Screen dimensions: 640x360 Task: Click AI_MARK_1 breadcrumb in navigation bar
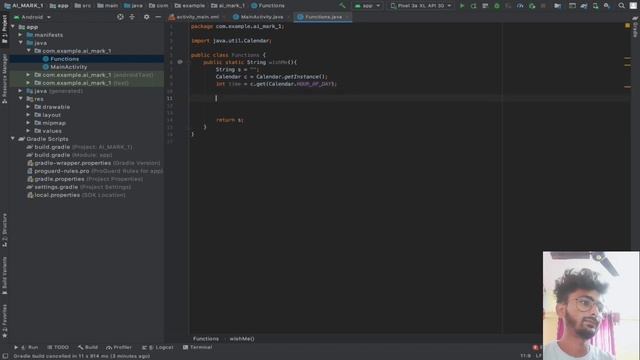click(x=24, y=6)
